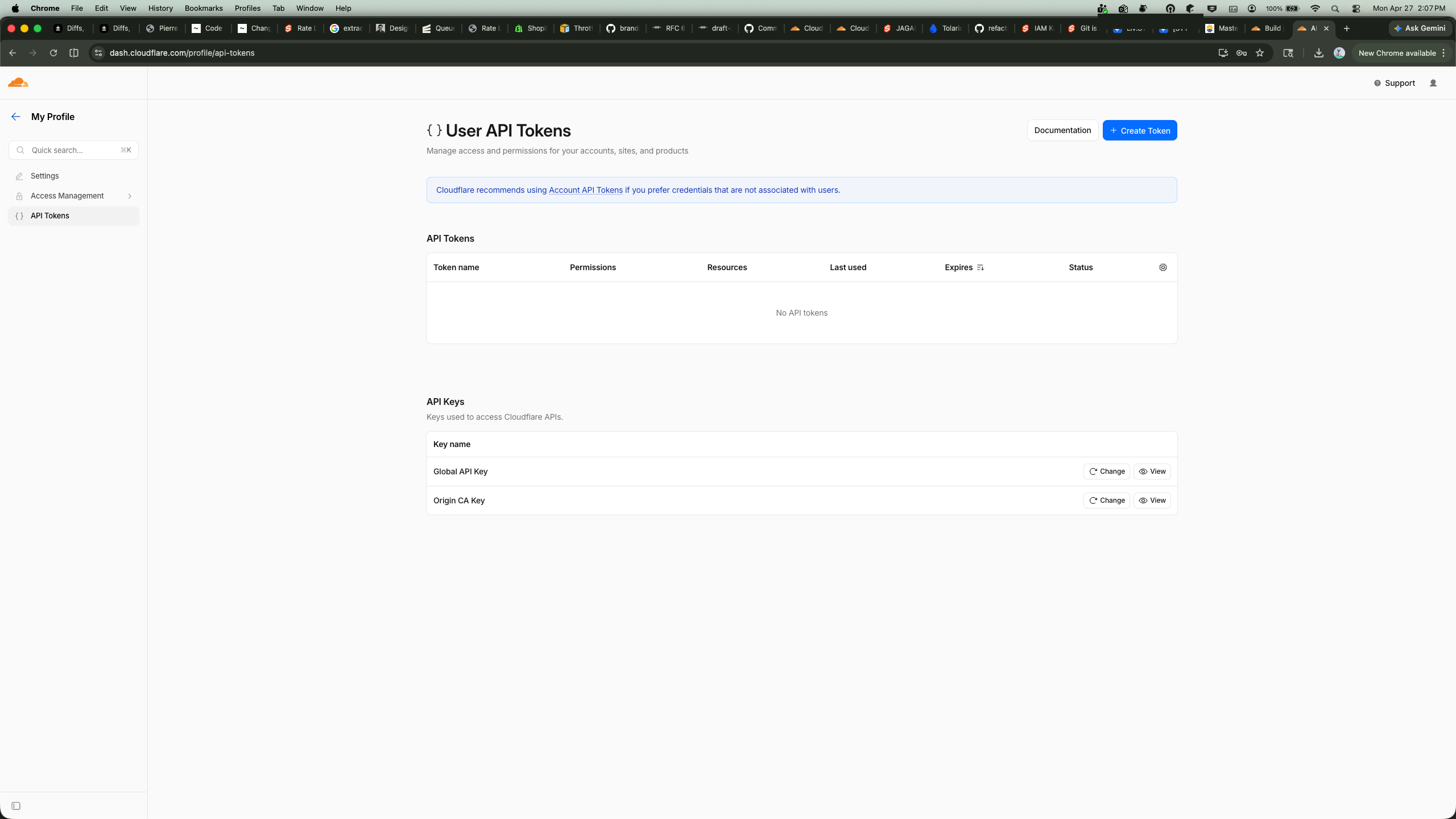Open Quick search in the sidebar
Image resolution: width=1456 pixels, height=819 pixels.
[x=73, y=150]
